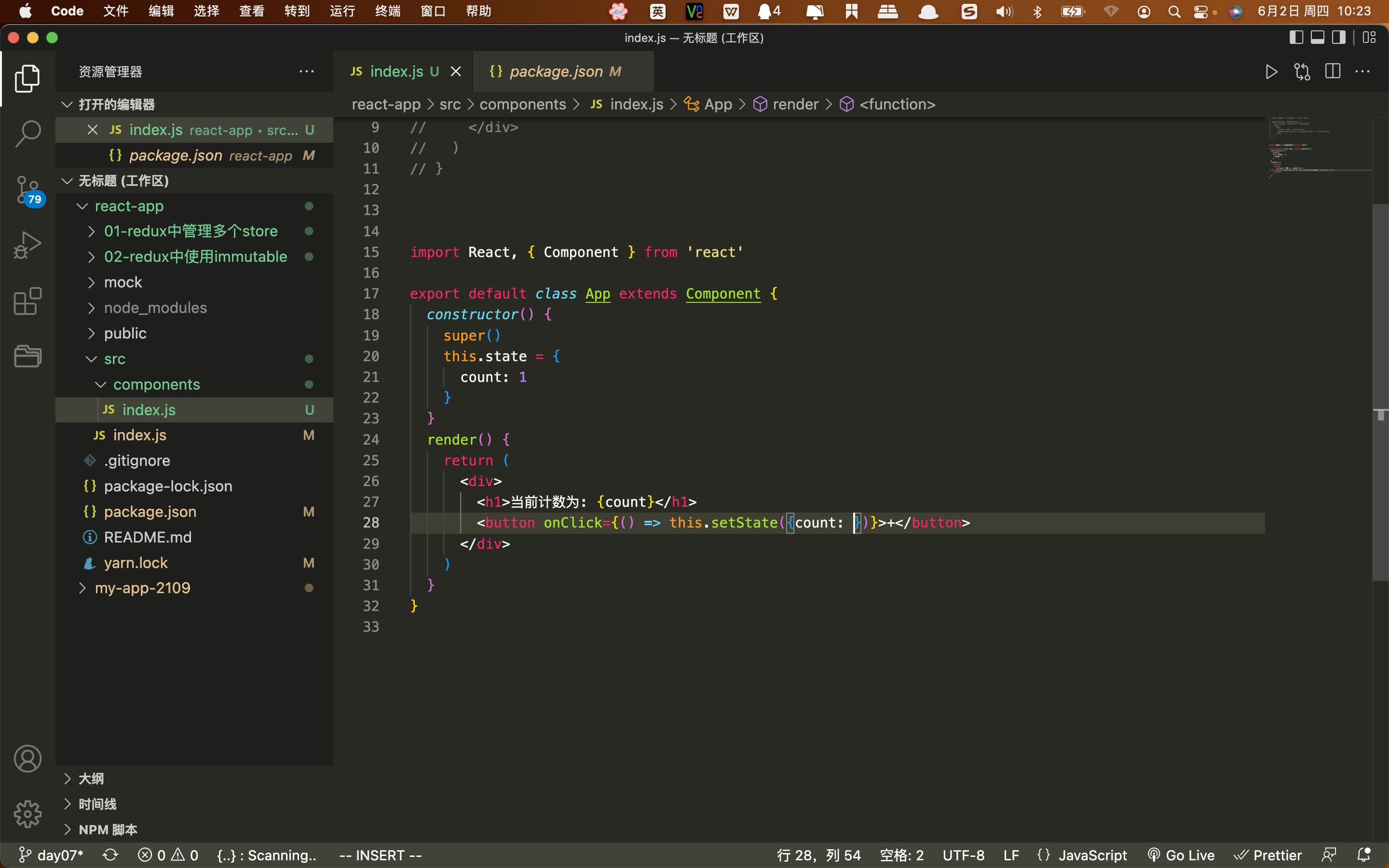Expand the 02-redux中使用immutable folder
The width and height of the screenshot is (1389, 868).
point(91,257)
